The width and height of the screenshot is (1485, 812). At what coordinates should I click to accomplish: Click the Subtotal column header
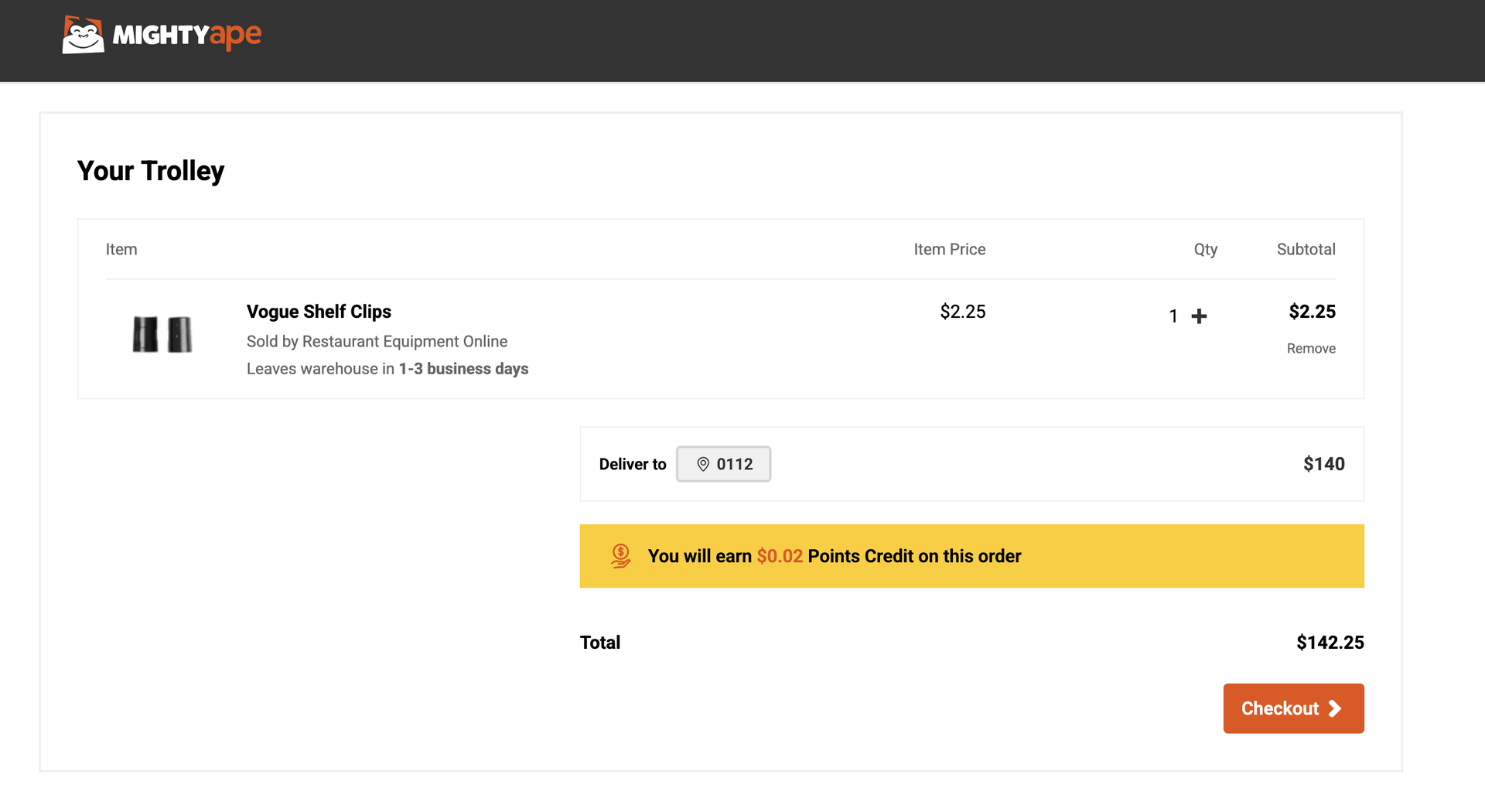[1306, 250]
